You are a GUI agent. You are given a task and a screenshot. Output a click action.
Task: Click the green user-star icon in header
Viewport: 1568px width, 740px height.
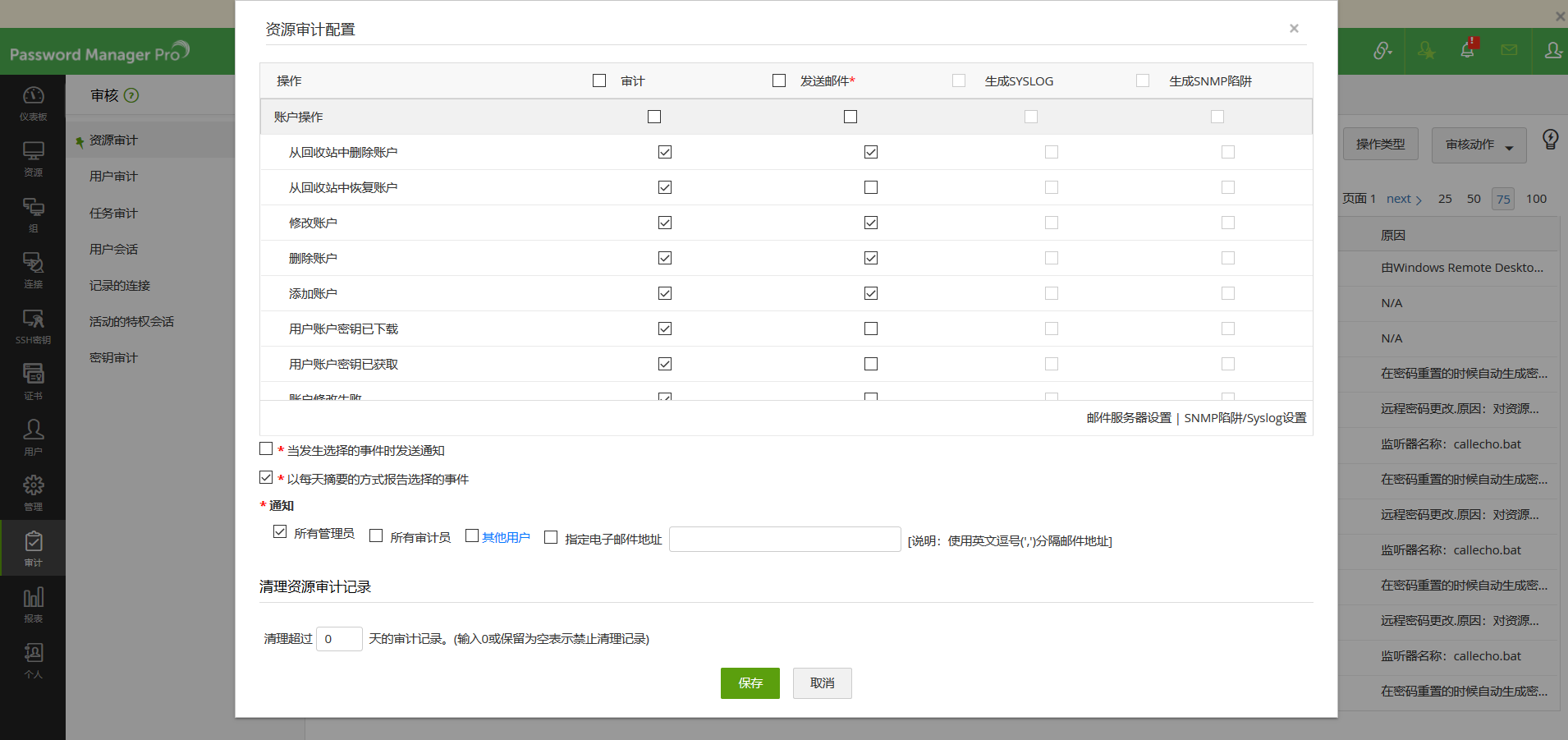pyautogui.click(x=1426, y=50)
